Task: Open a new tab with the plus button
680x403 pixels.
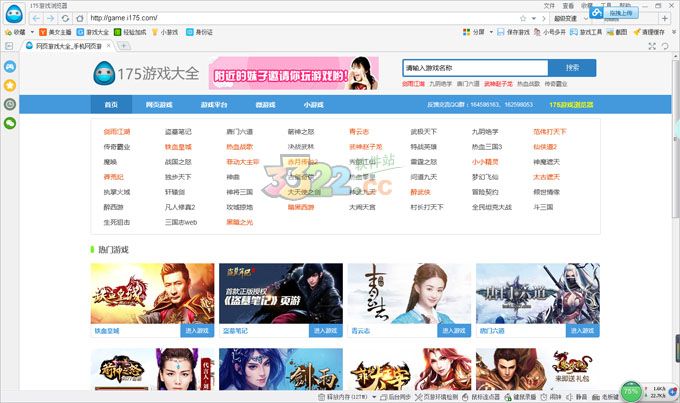Action: coord(124,46)
